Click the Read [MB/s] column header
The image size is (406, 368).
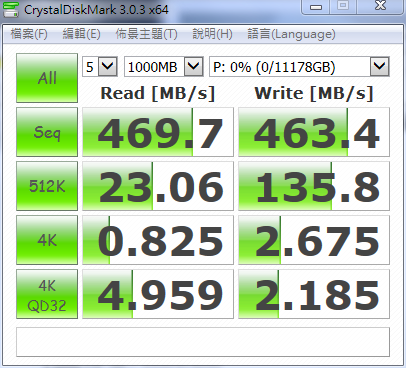[x=158, y=93]
